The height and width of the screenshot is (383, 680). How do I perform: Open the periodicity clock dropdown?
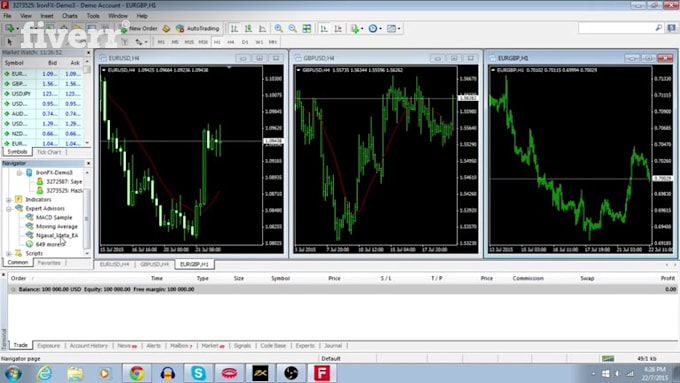(375, 29)
